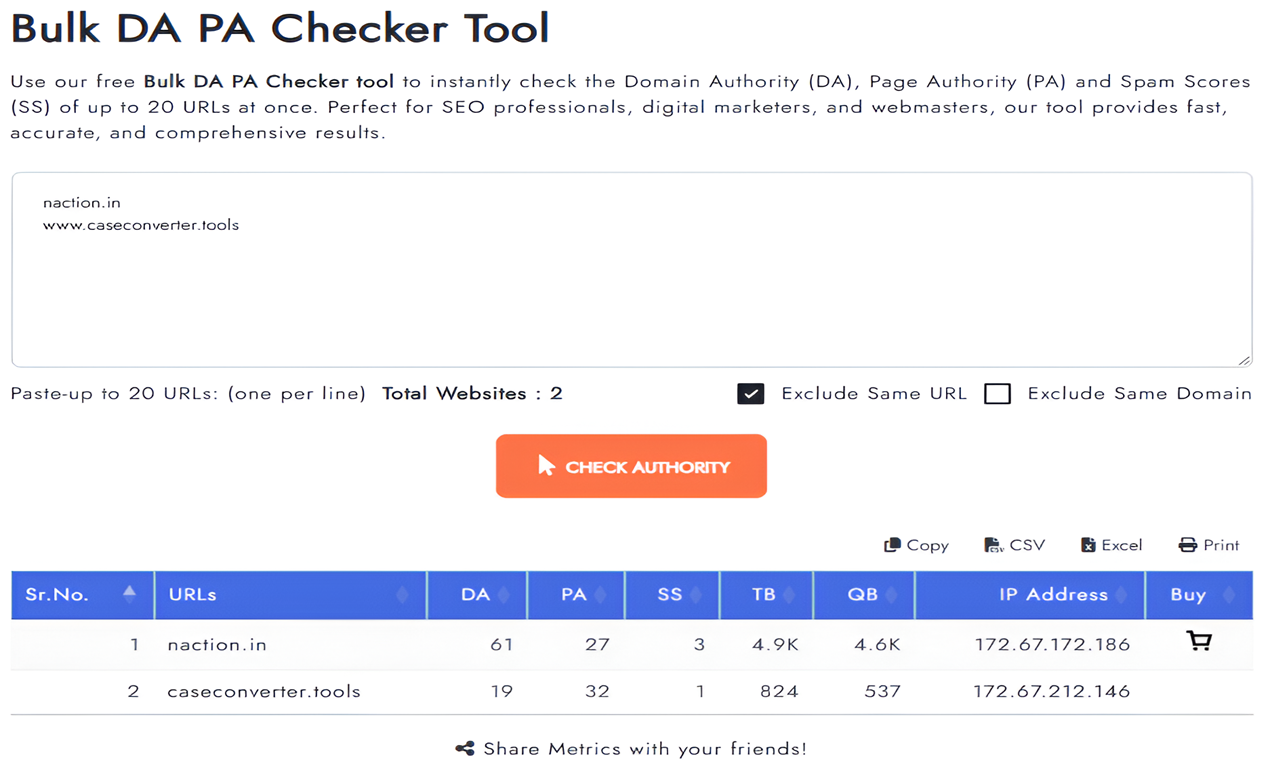Click the sort icon on the SS column
This screenshot has height=760, width=1270.
(x=697, y=594)
